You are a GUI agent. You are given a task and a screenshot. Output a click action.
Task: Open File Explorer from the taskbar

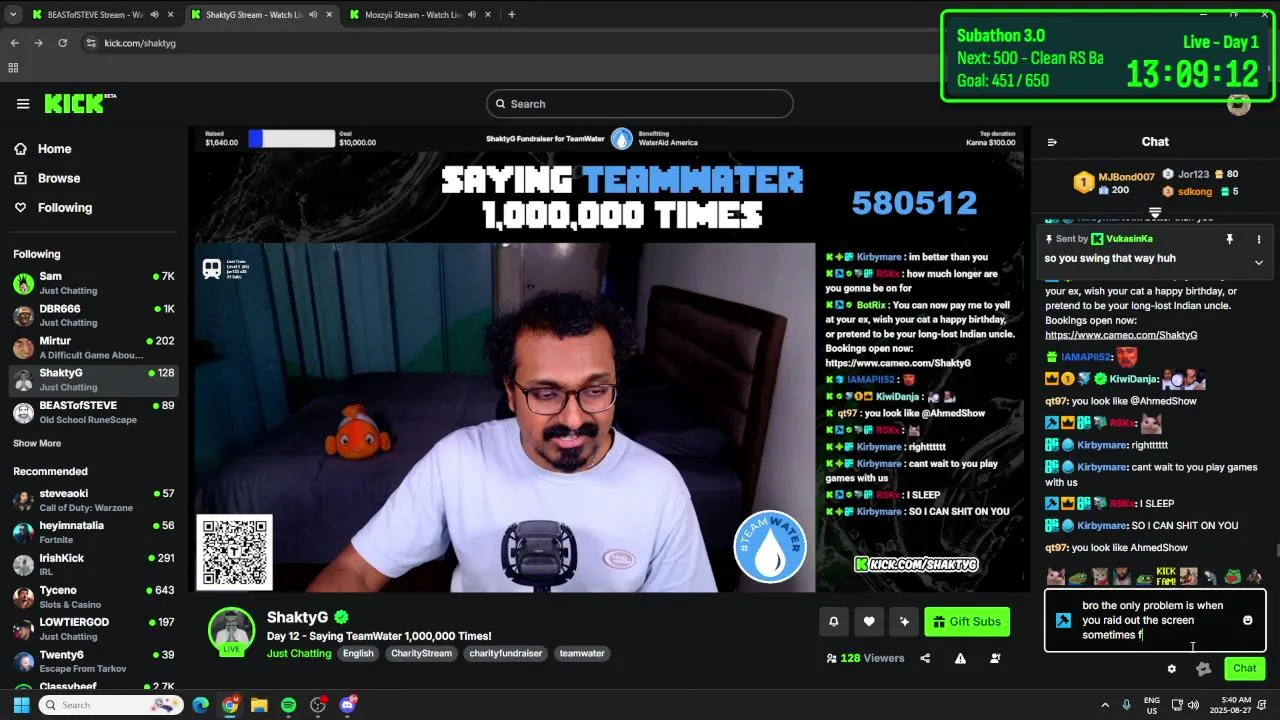point(259,705)
